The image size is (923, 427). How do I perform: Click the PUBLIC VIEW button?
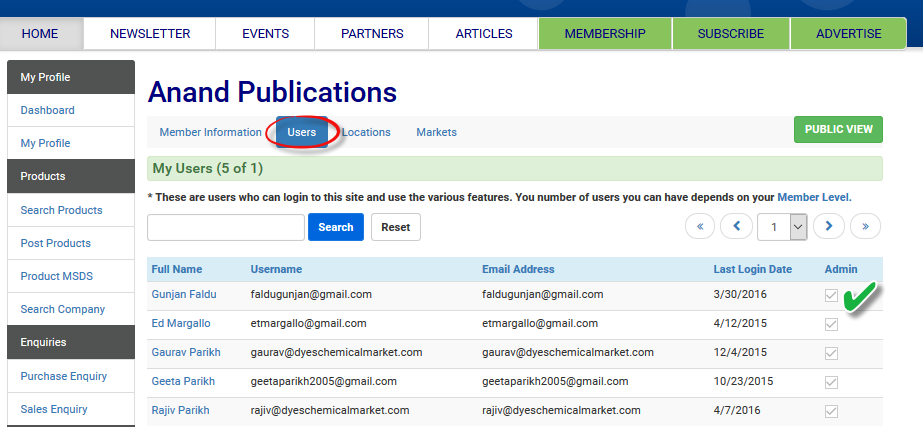839,129
